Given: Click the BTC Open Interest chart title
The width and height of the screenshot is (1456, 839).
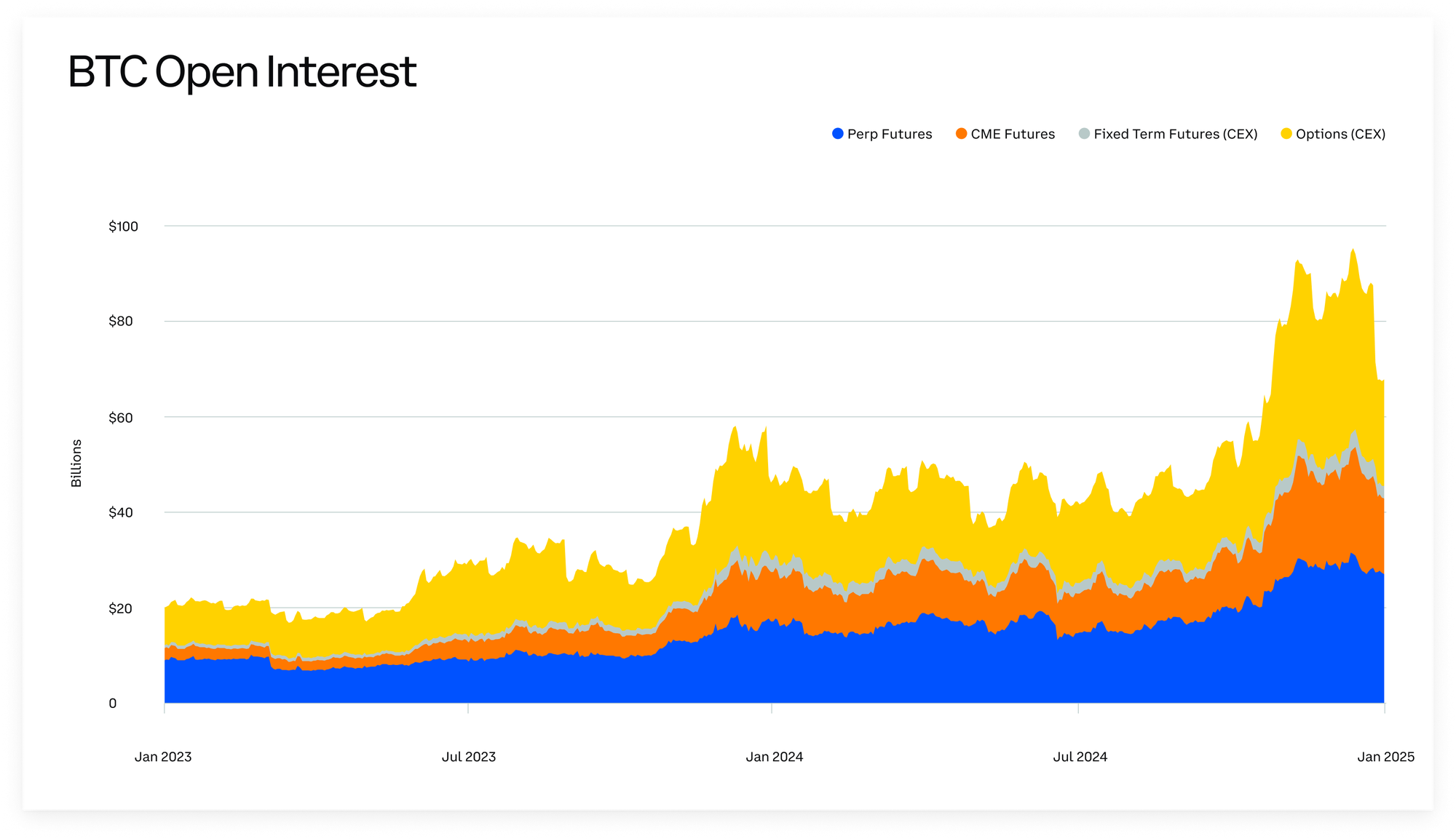Looking at the screenshot, I should [242, 72].
